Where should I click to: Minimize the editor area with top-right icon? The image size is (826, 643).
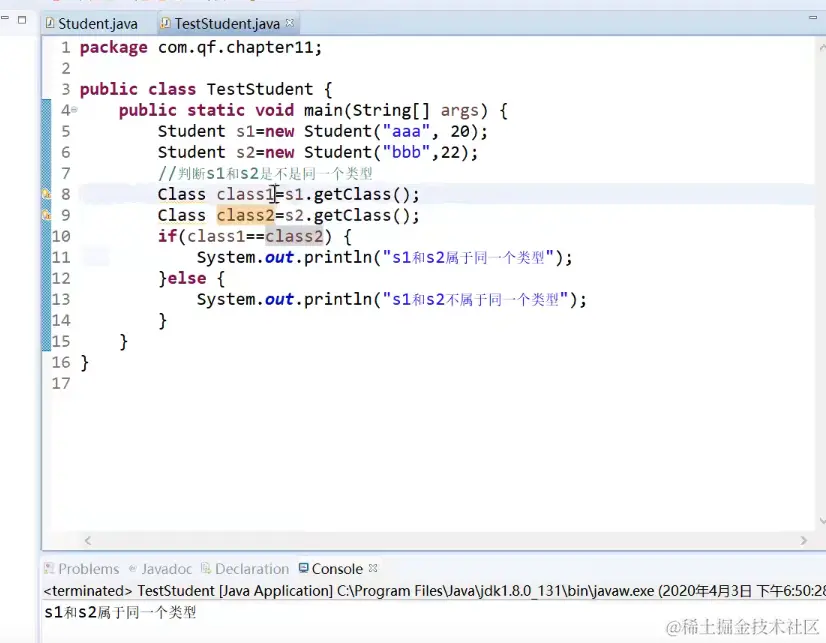812,18
